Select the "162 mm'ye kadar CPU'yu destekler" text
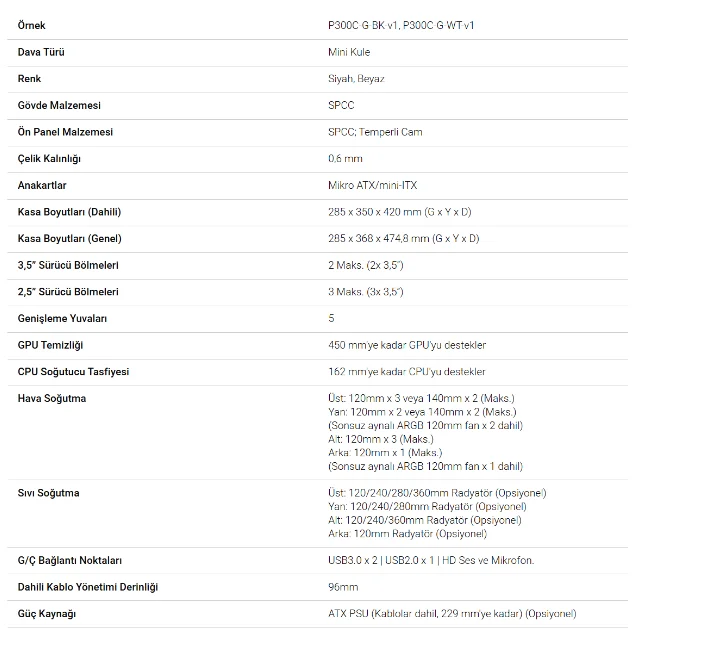Screen dimensions: 727x654 [406, 372]
